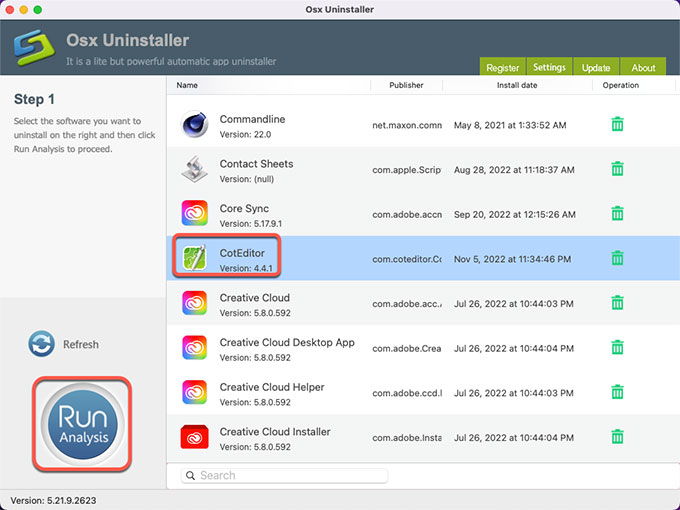Select the Core Sync name text
This screenshot has width=680, height=510.
click(244, 209)
